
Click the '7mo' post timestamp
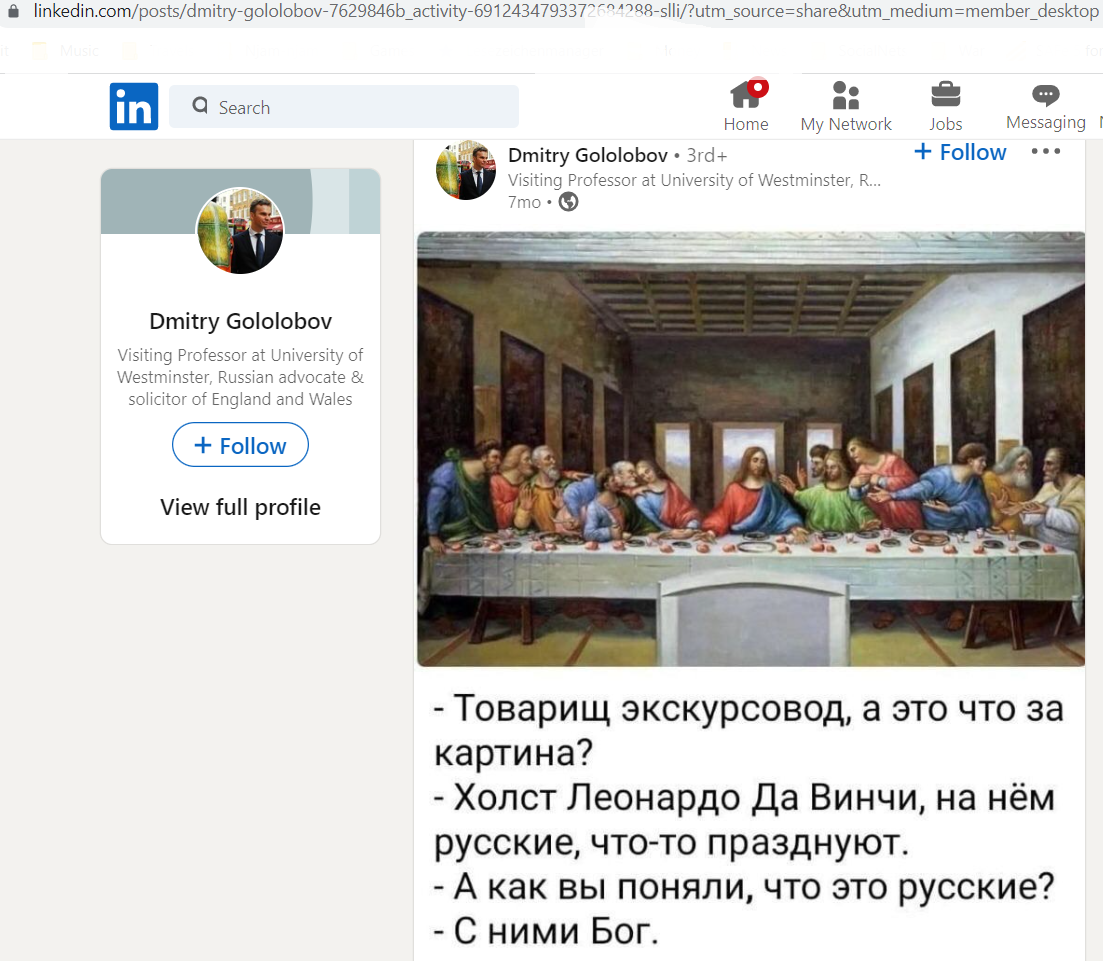pyautogui.click(x=525, y=202)
